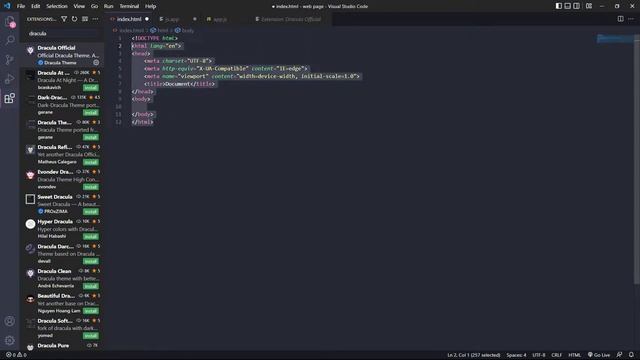Click the VS Code logo in title bar

tap(7, 6)
